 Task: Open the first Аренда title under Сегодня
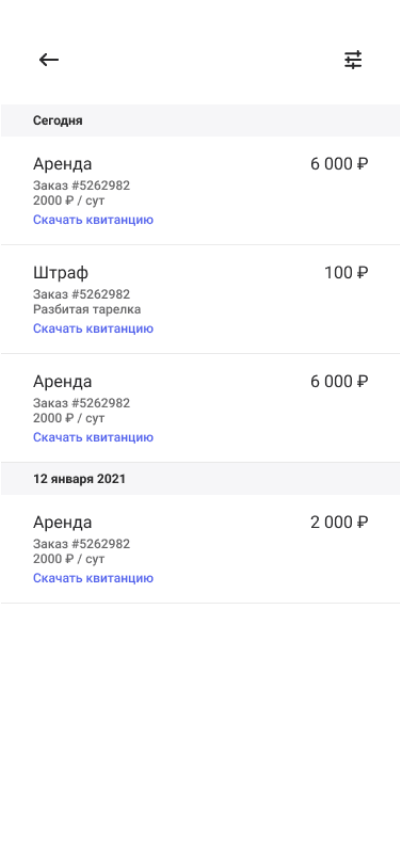click(x=62, y=164)
